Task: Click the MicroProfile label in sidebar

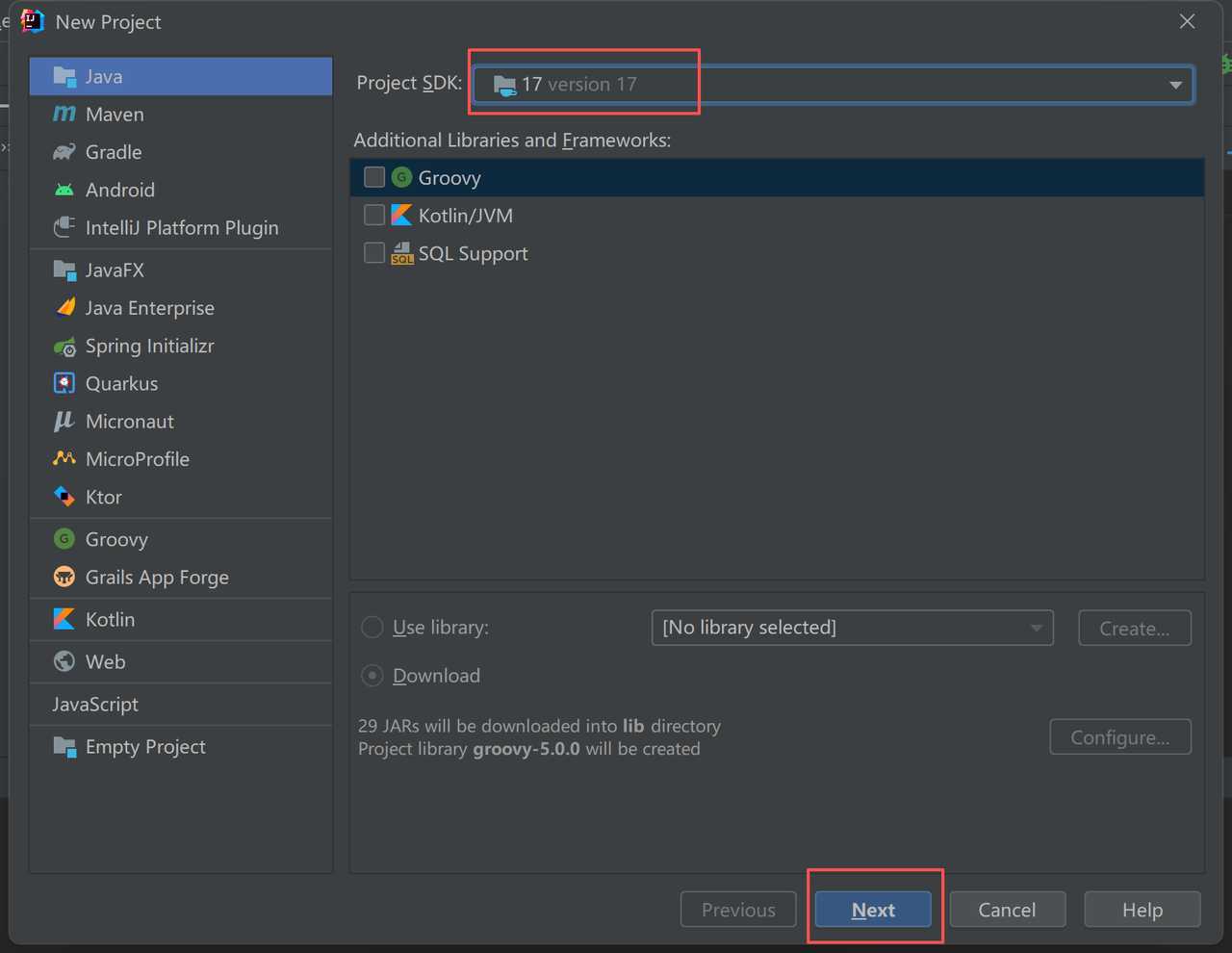Action: coord(138,459)
